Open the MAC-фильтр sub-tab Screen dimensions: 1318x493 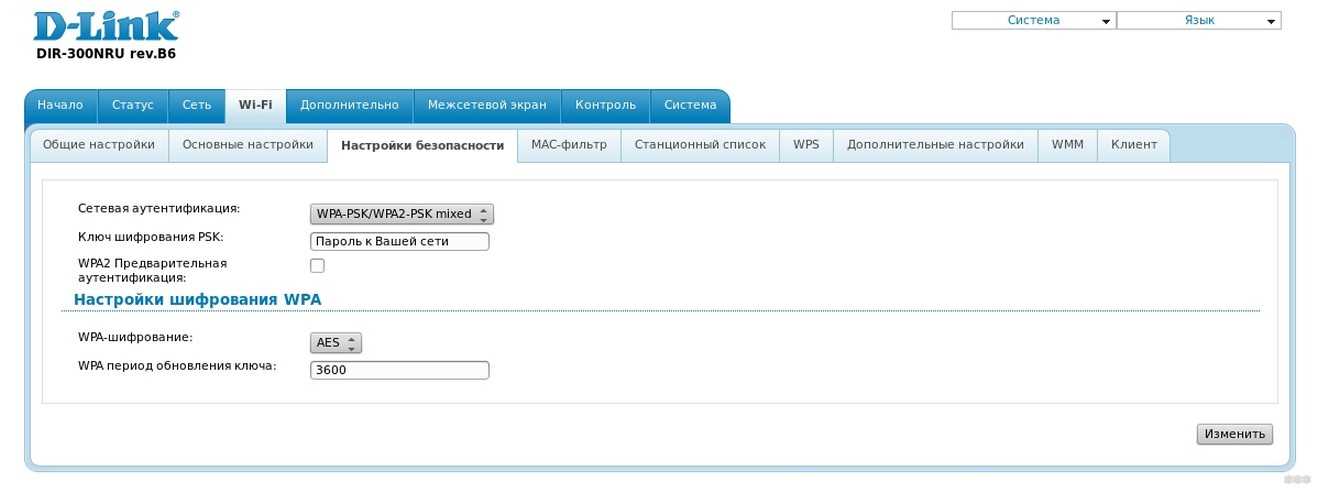point(569,145)
